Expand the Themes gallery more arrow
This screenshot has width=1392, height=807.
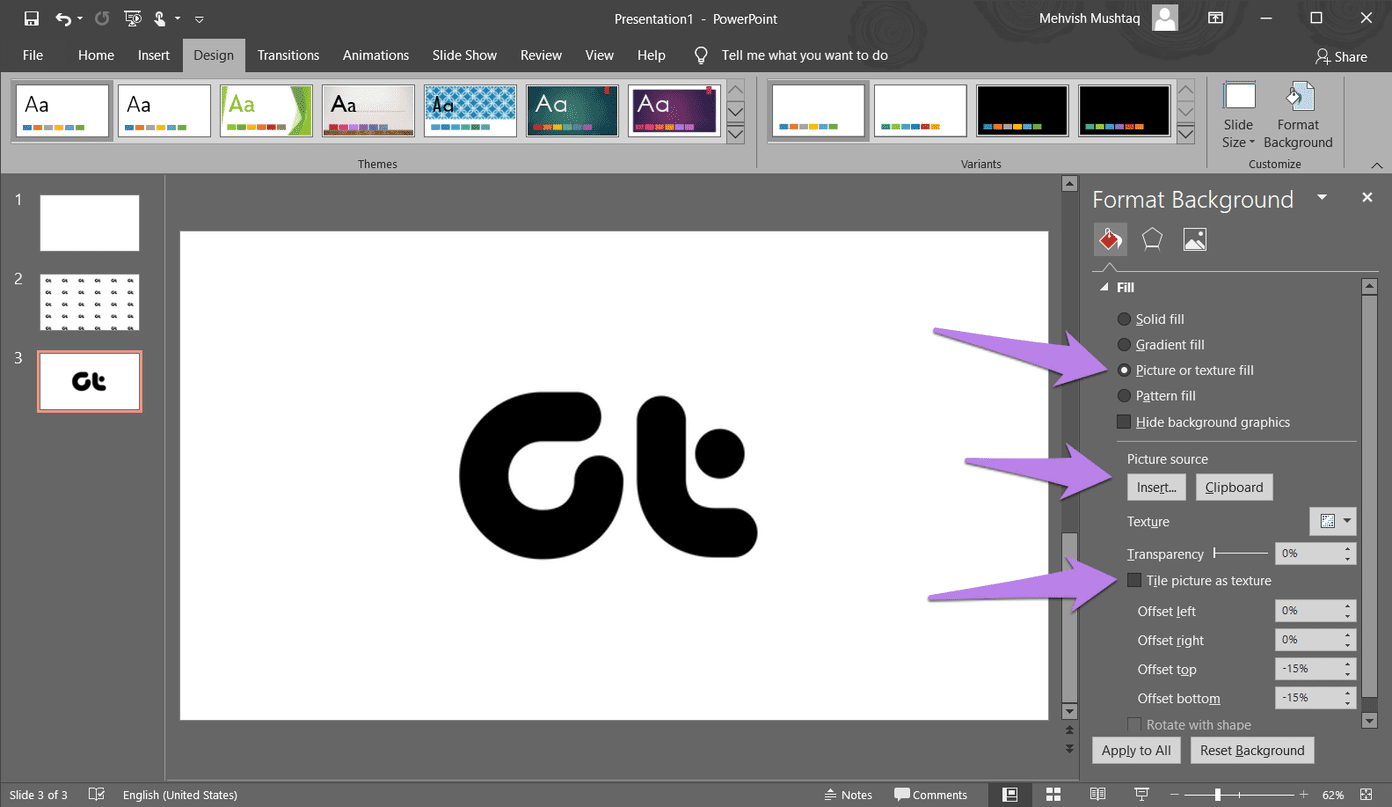(735, 133)
